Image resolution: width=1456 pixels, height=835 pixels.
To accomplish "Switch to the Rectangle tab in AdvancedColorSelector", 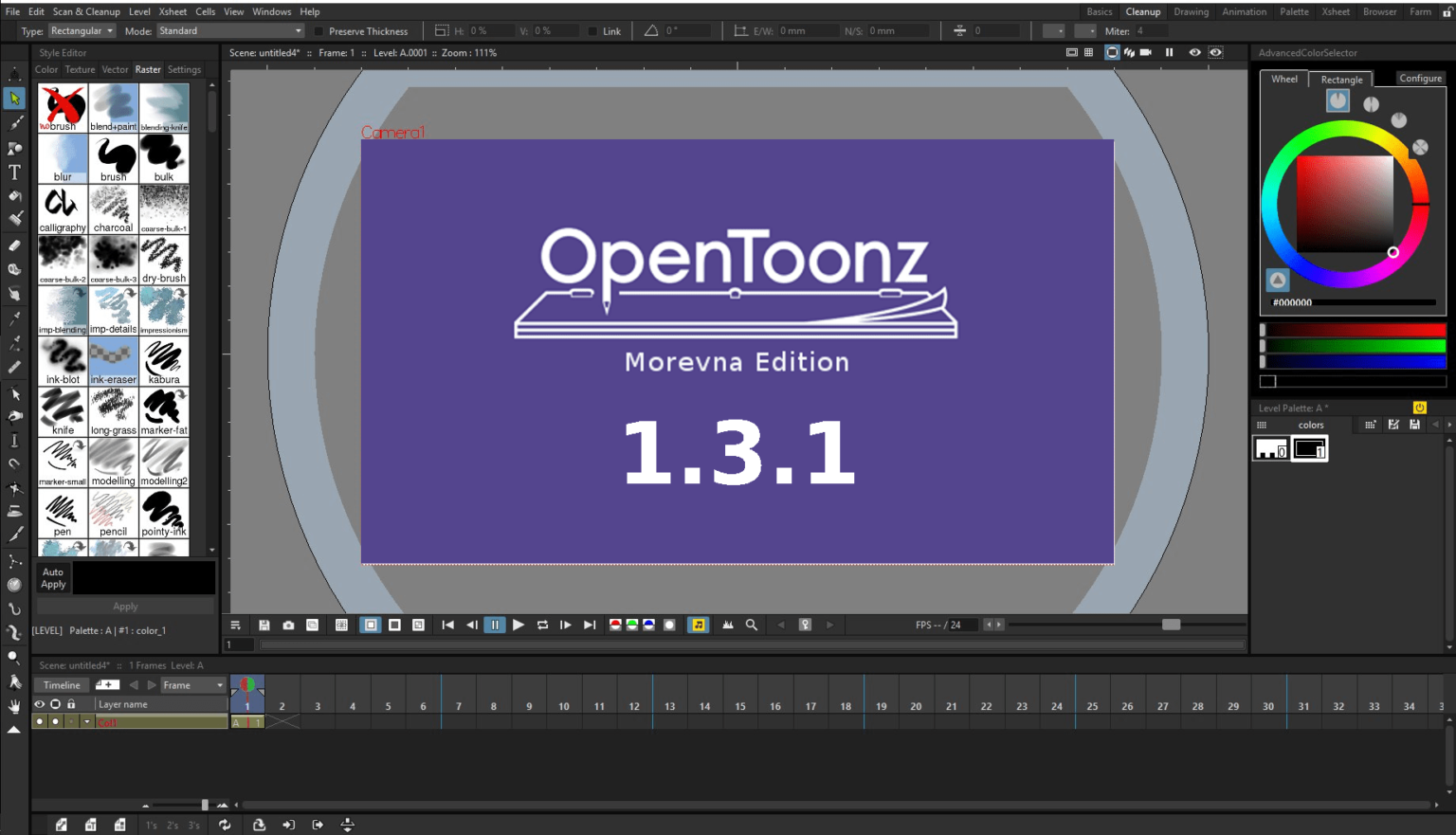I will pos(1340,80).
